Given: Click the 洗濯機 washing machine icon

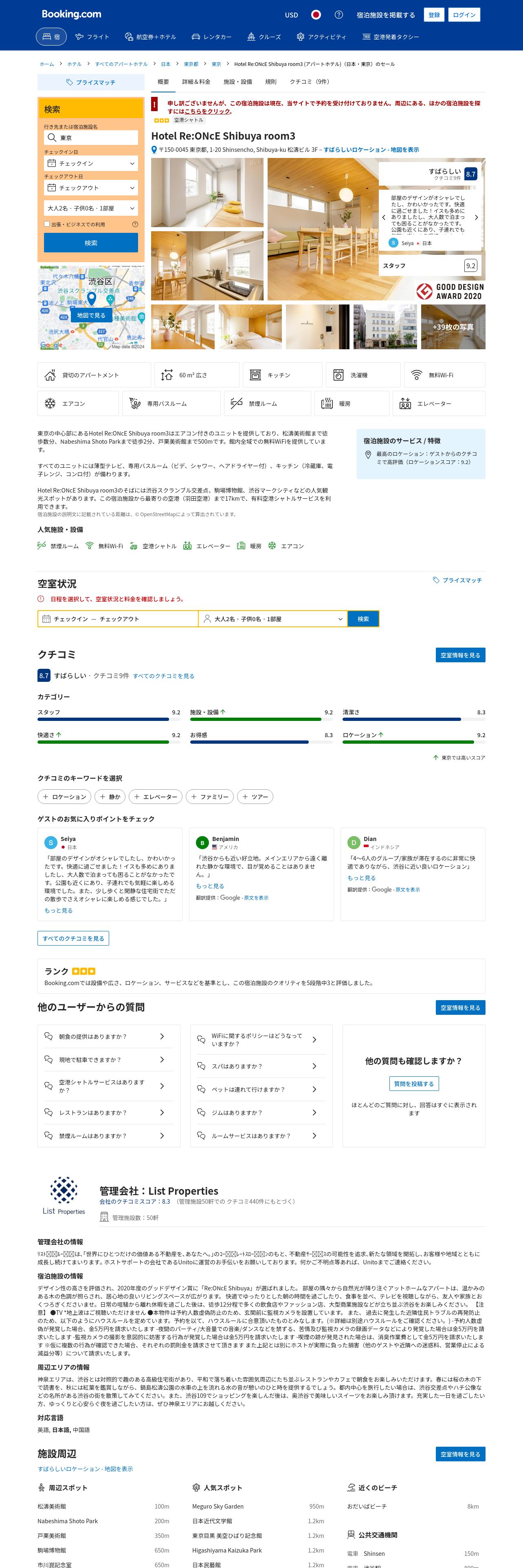Looking at the screenshot, I should coord(338,376).
